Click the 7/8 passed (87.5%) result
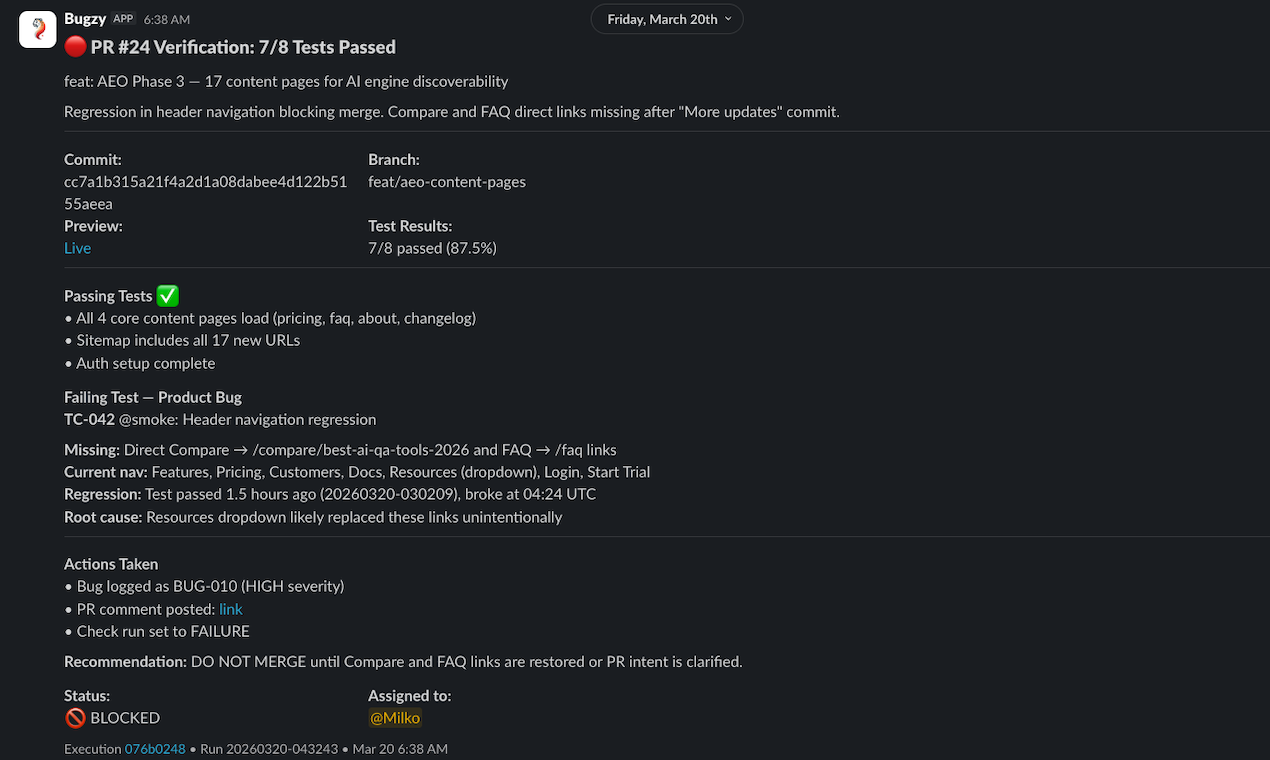1270x760 pixels. [x=432, y=248]
